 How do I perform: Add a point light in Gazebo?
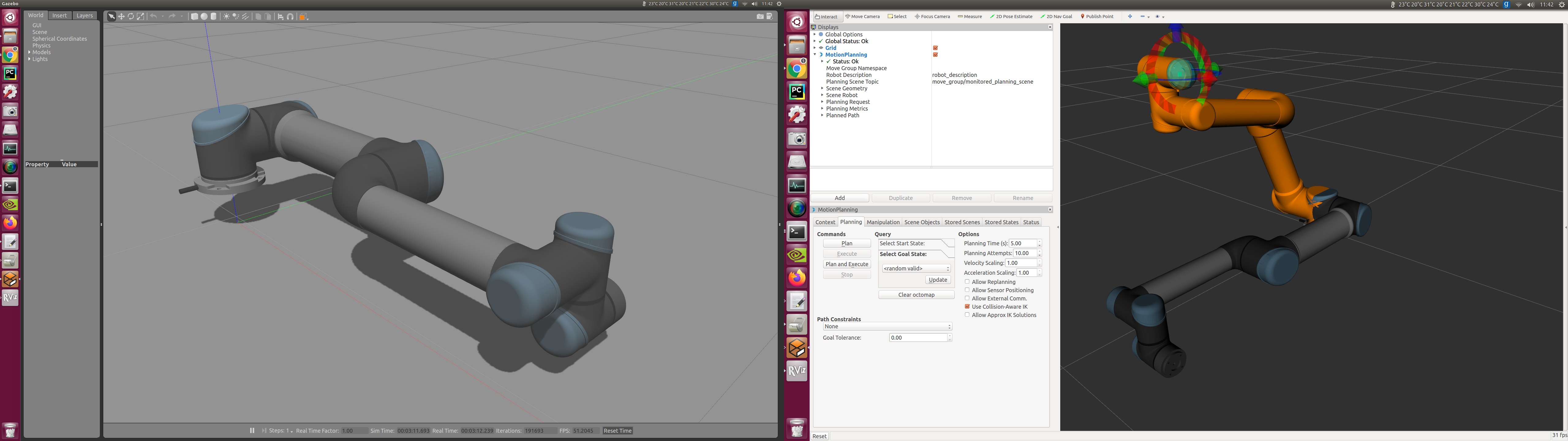pos(226,17)
